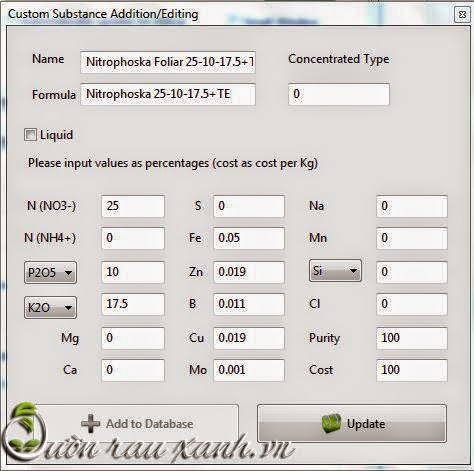
Task: Click the plus icon on Add to Database
Action: pos(90,423)
